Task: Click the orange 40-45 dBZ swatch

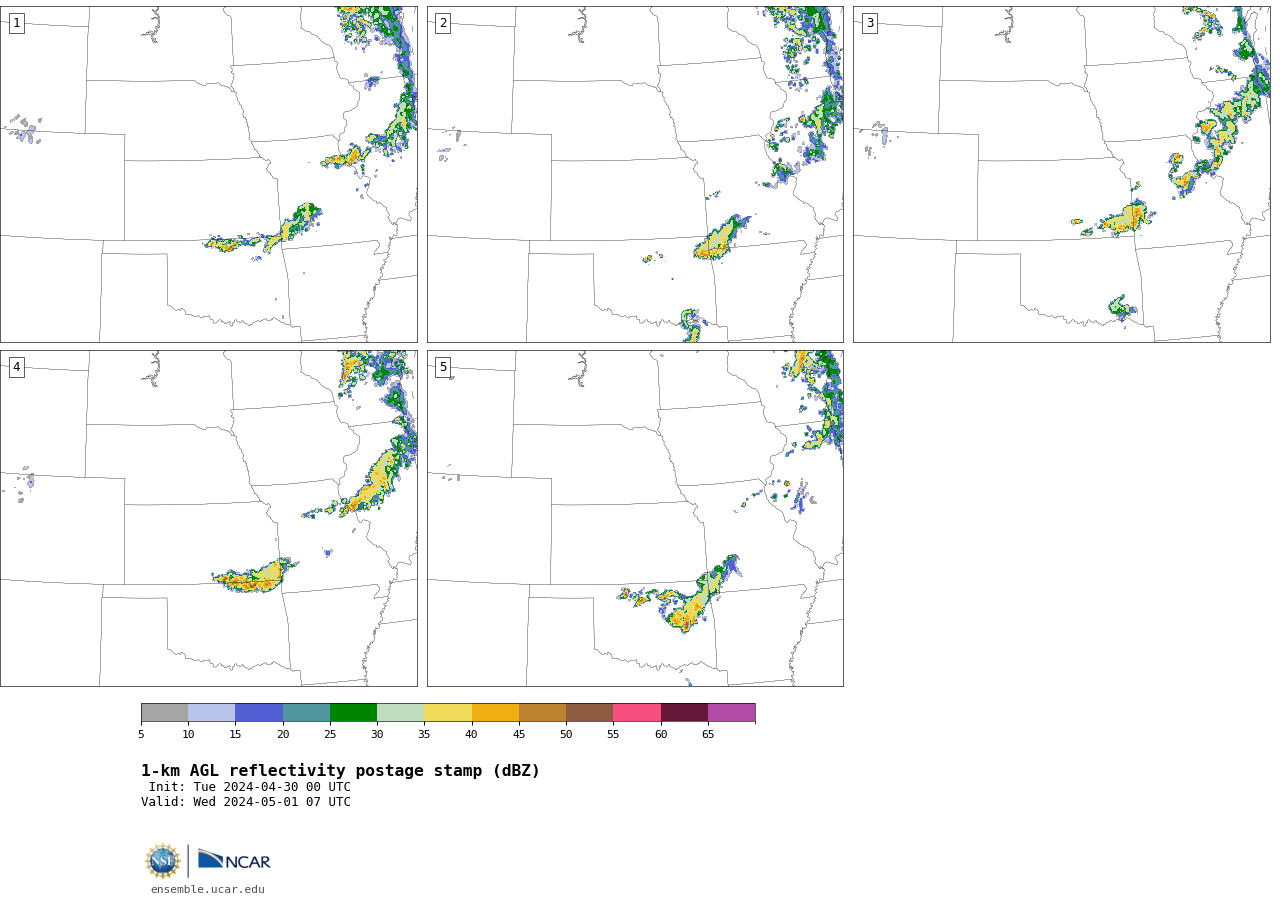Action: click(x=495, y=712)
